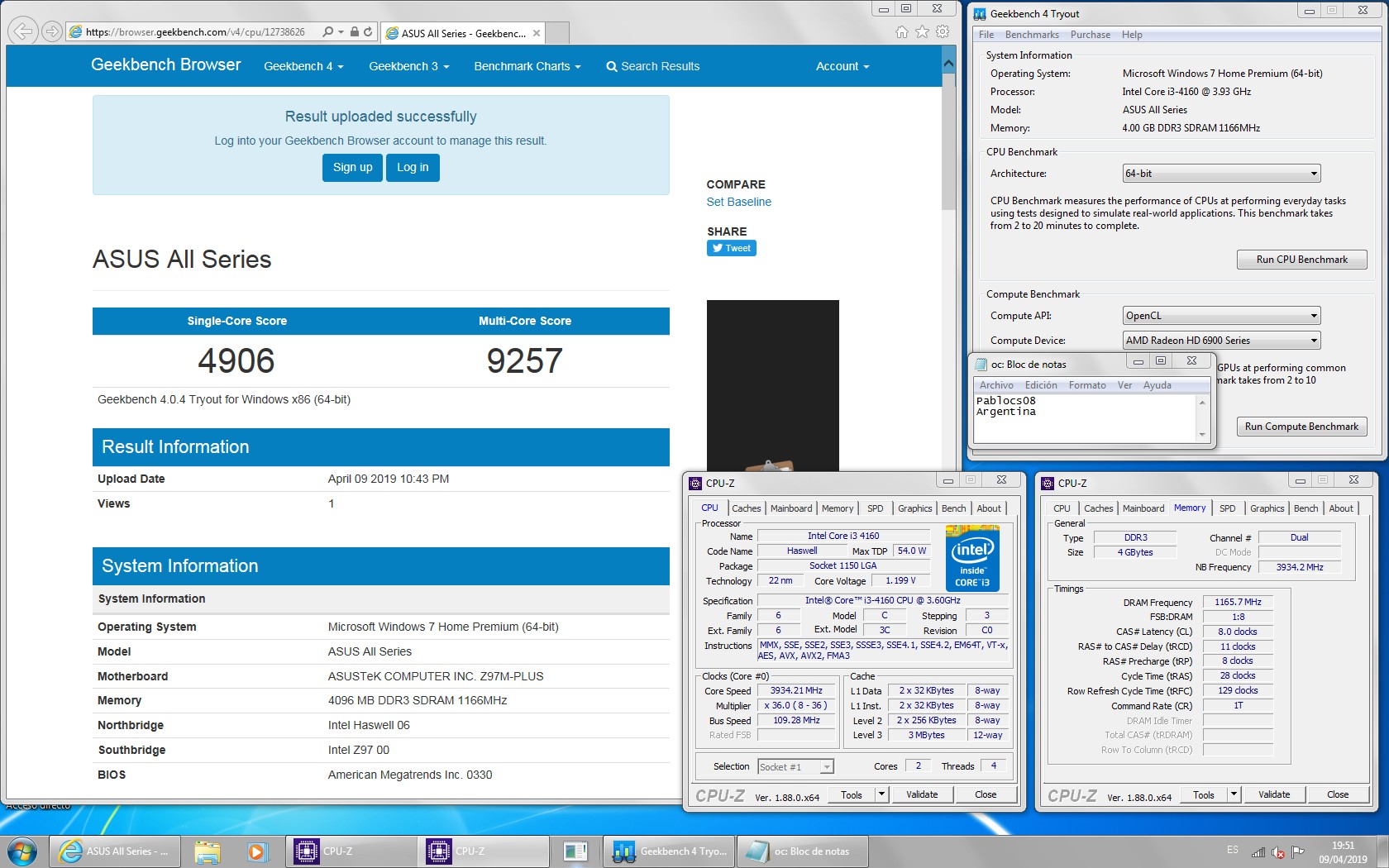The width and height of the screenshot is (1389, 868).
Task: Switch to the first CPU-Z taskbar item
Action: click(x=351, y=851)
